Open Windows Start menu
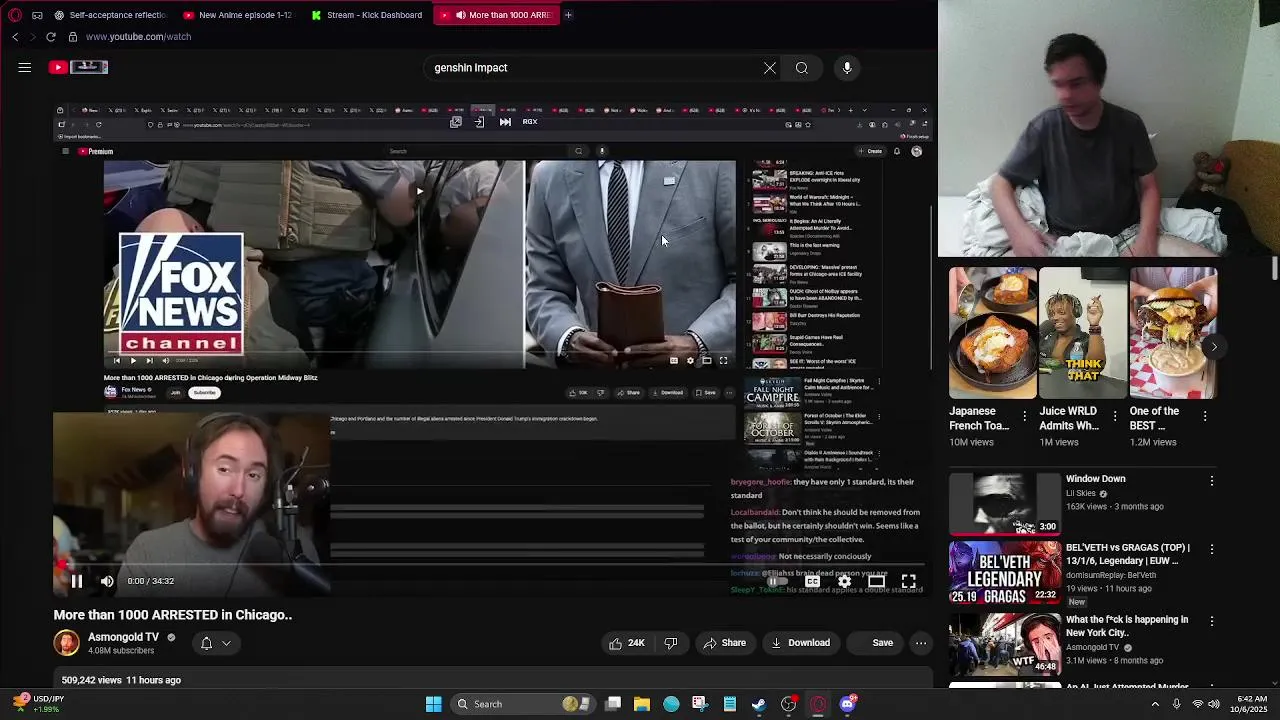This screenshot has width=1280, height=720. pos(434,704)
